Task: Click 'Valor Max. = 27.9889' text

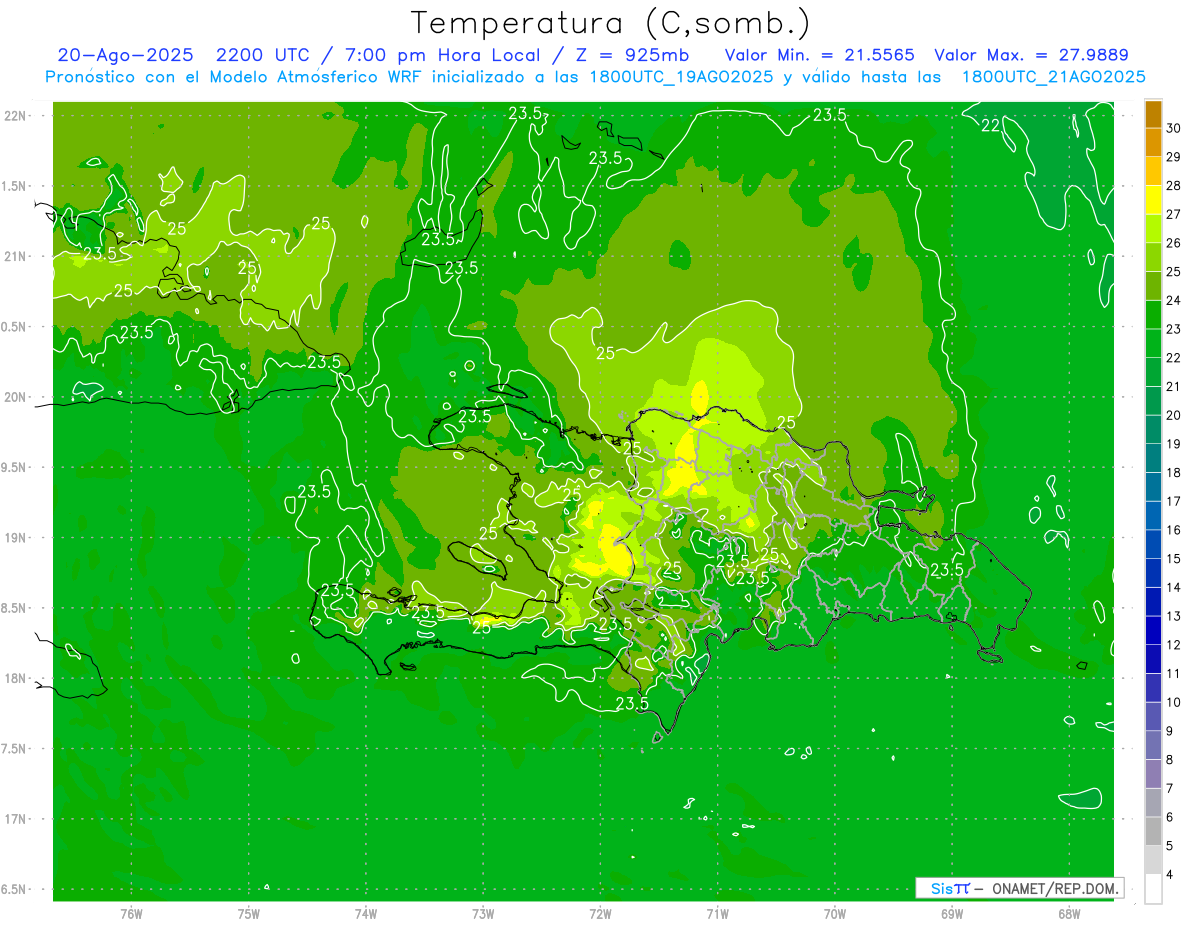Action: pos(1031,55)
